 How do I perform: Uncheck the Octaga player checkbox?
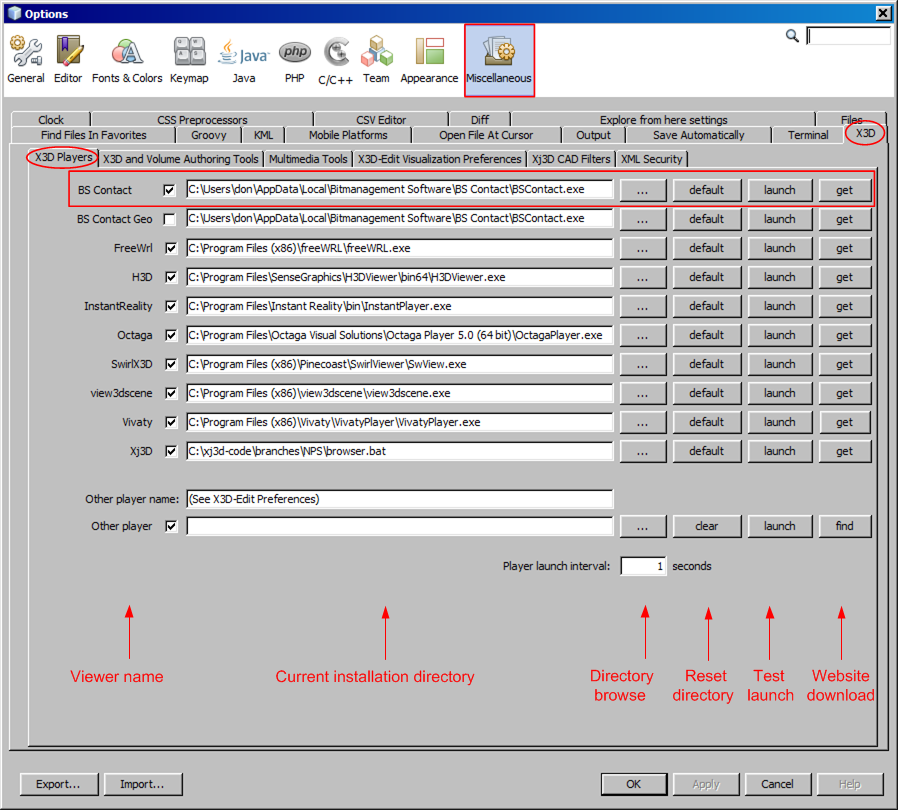pyautogui.click(x=171, y=335)
